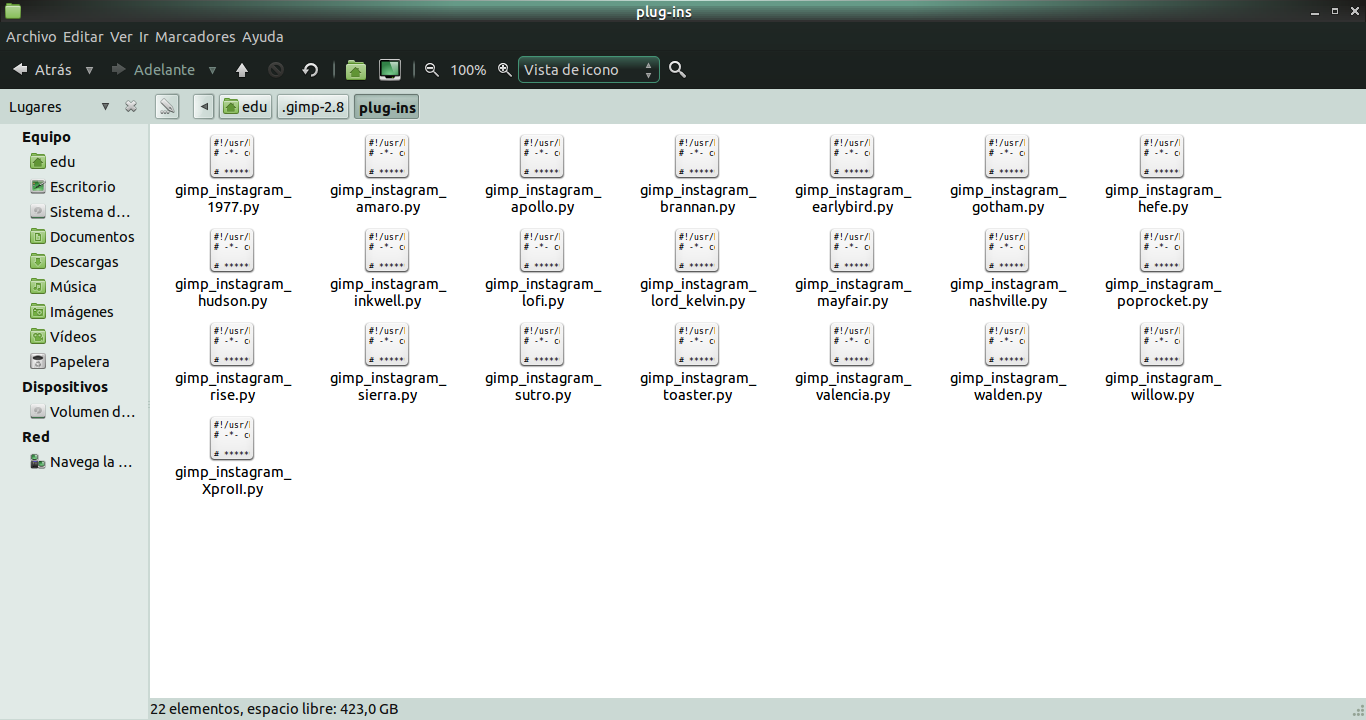Open Sistema de archivos in the sidebar
This screenshot has height=720, width=1366.
(79, 212)
